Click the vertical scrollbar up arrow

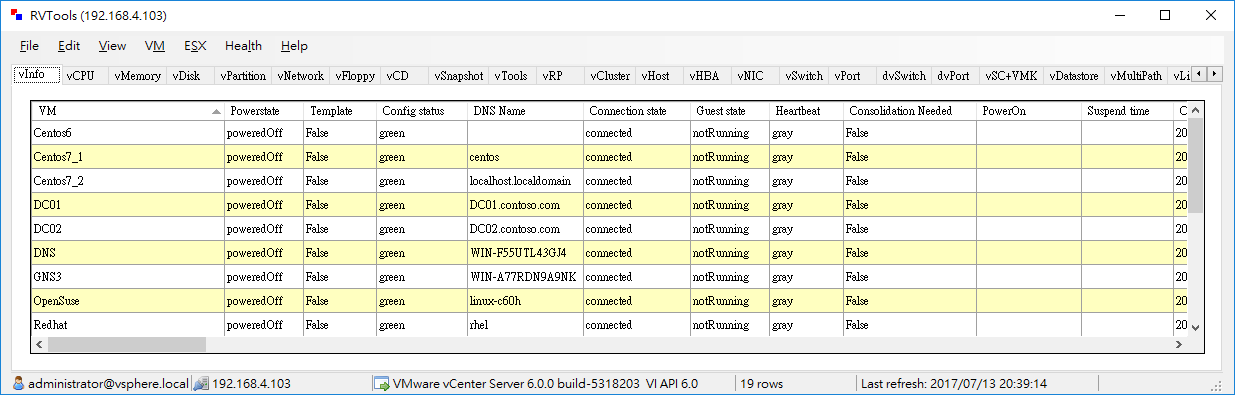[1194, 111]
